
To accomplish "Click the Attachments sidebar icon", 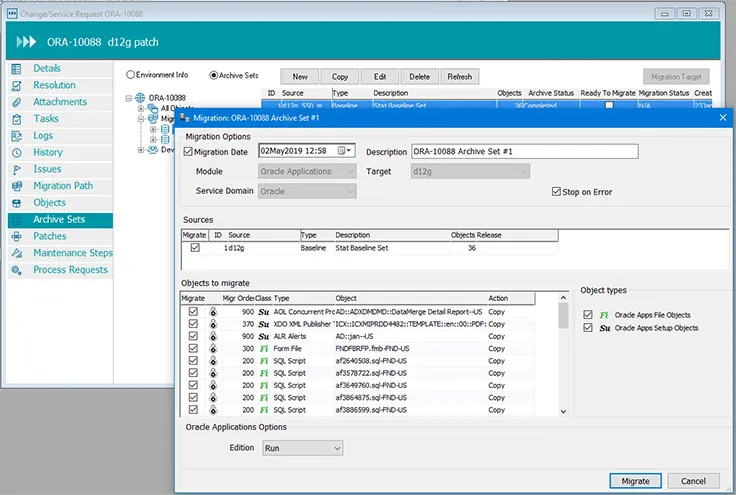I will (x=16, y=102).
